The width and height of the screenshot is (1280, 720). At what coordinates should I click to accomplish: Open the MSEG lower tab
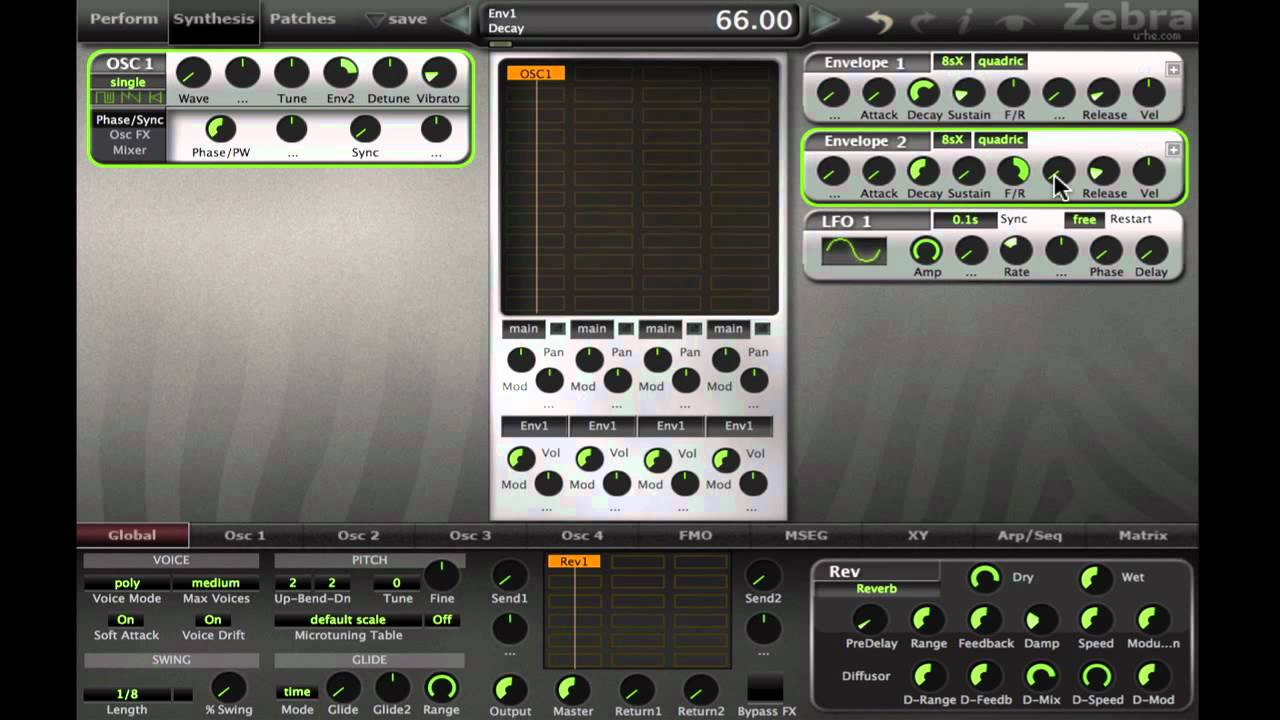806,535
